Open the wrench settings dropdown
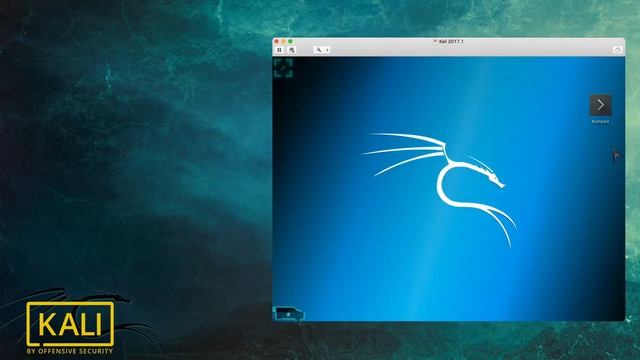 pyautogui.click(x=322, y=50)
